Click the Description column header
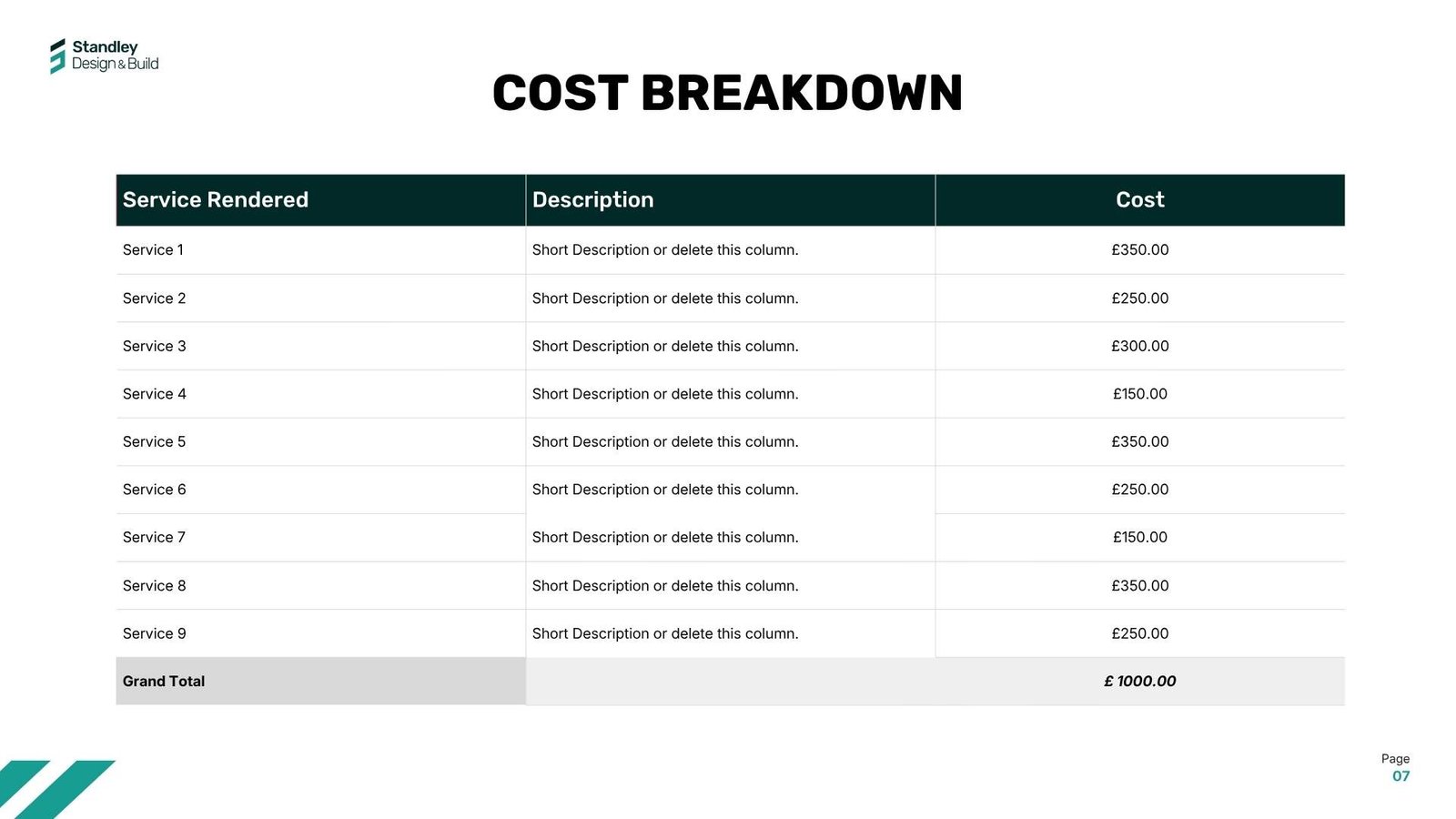 coord(592,200)
